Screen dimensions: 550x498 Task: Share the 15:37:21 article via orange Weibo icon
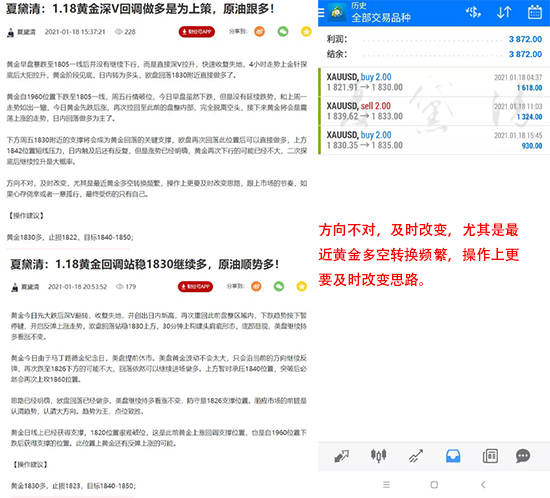[x=260, y=32]
